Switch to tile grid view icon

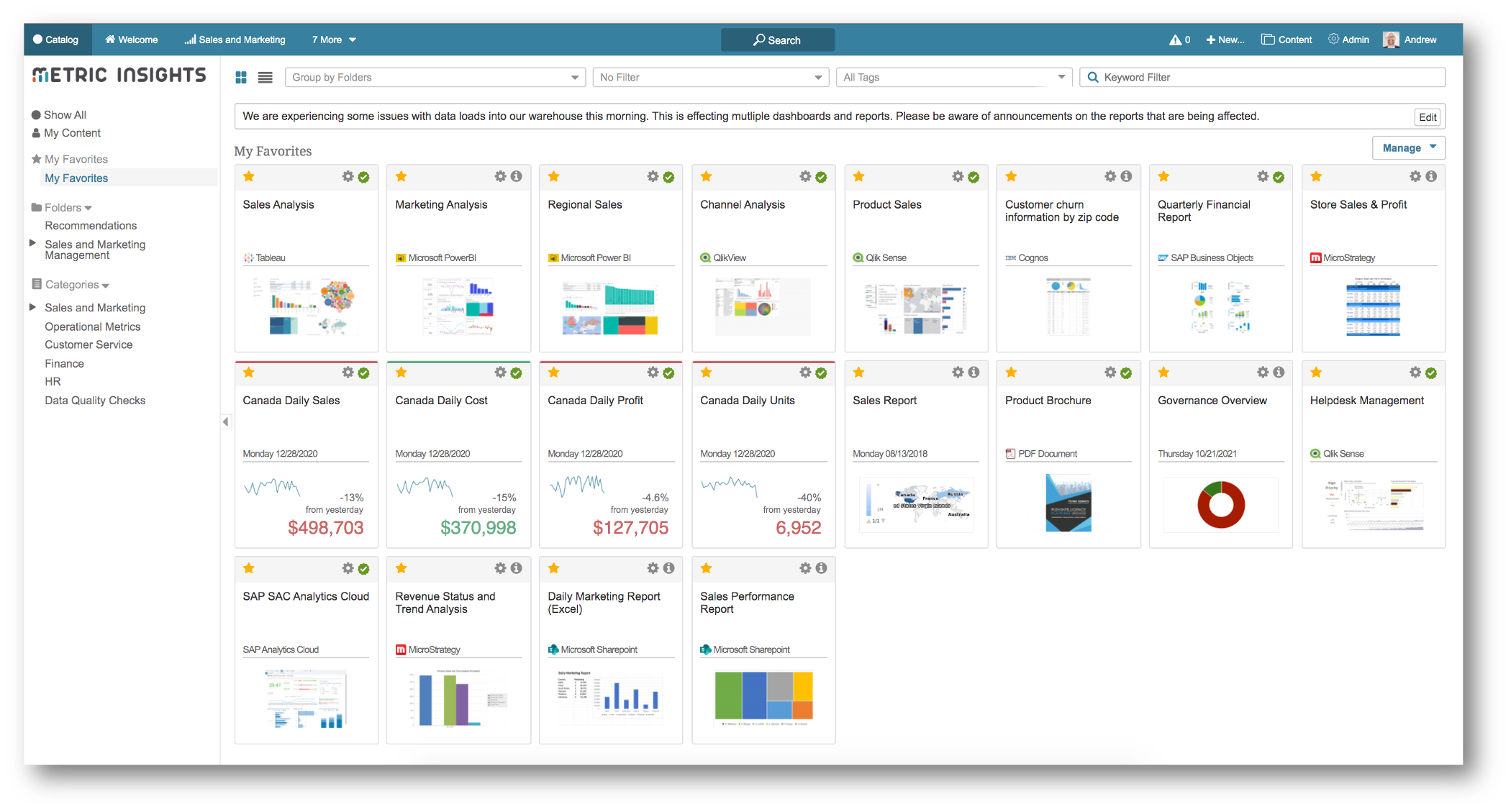point(241,78)
